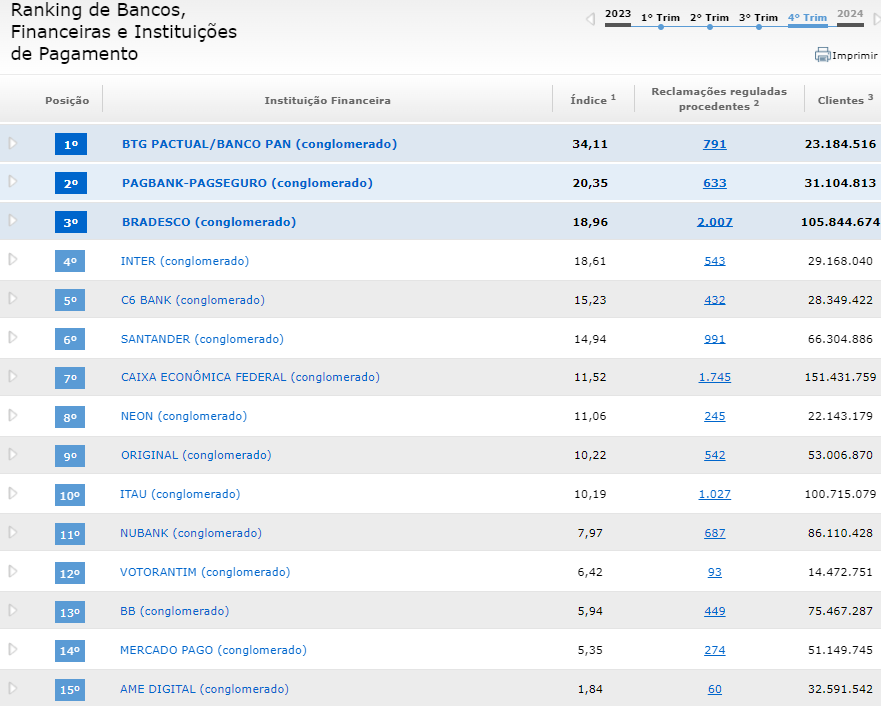Screen dimensions: 881x706
Task: Click complaints count 791 for BTG Pactual
Action: 715,144
